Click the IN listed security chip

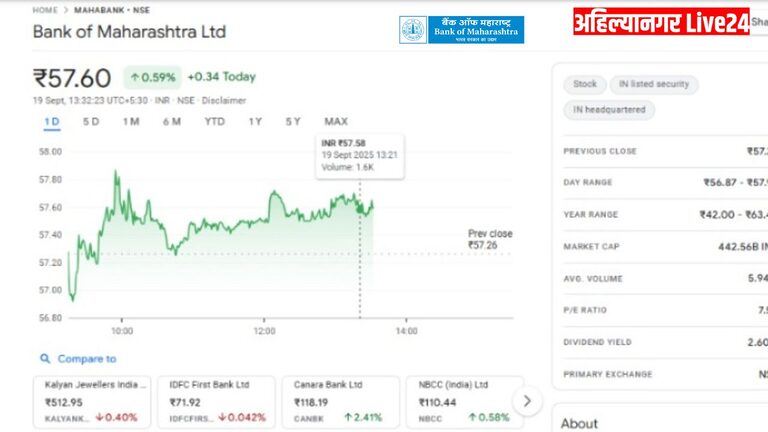(x=654, y=84)
